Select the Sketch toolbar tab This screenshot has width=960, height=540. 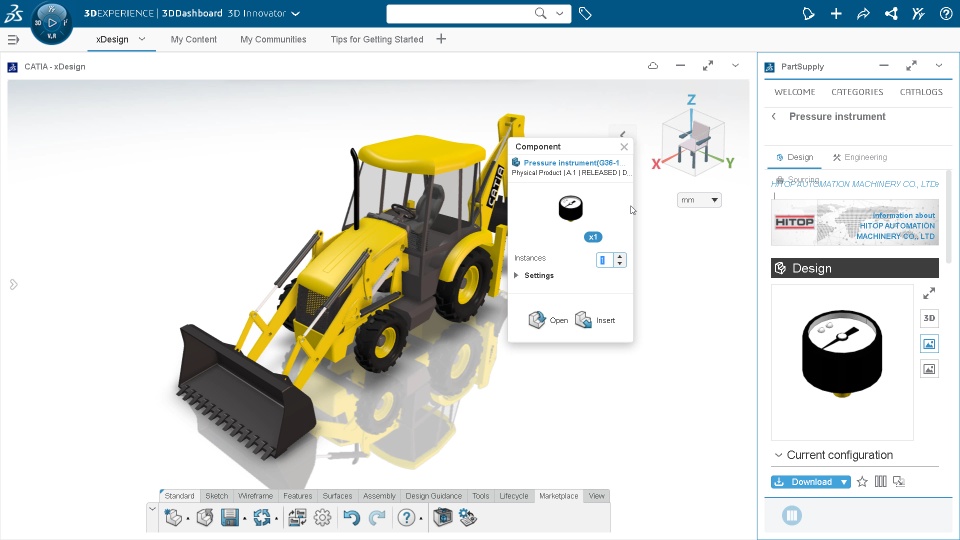tap(217, 496)
